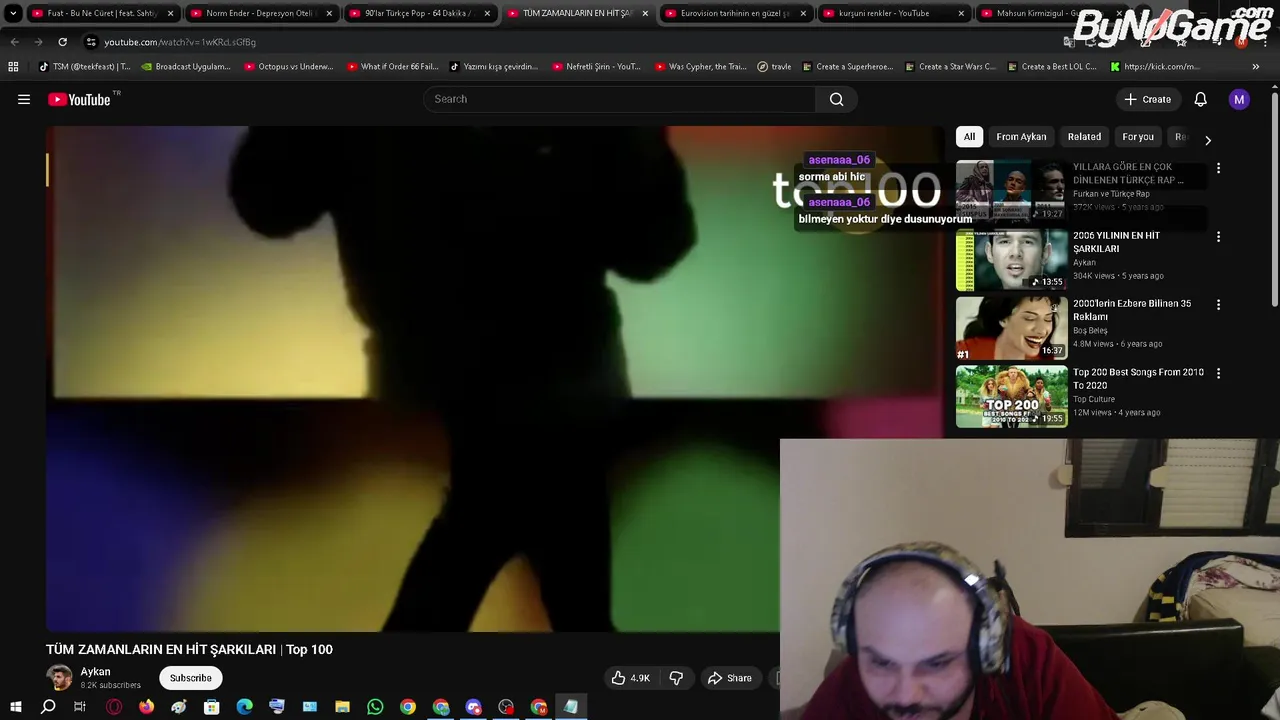This screenshot has height=720, width=1280.
Task: Show more filter chips with right arrow
Action: pyautogui.click(x=1207, y=140)
